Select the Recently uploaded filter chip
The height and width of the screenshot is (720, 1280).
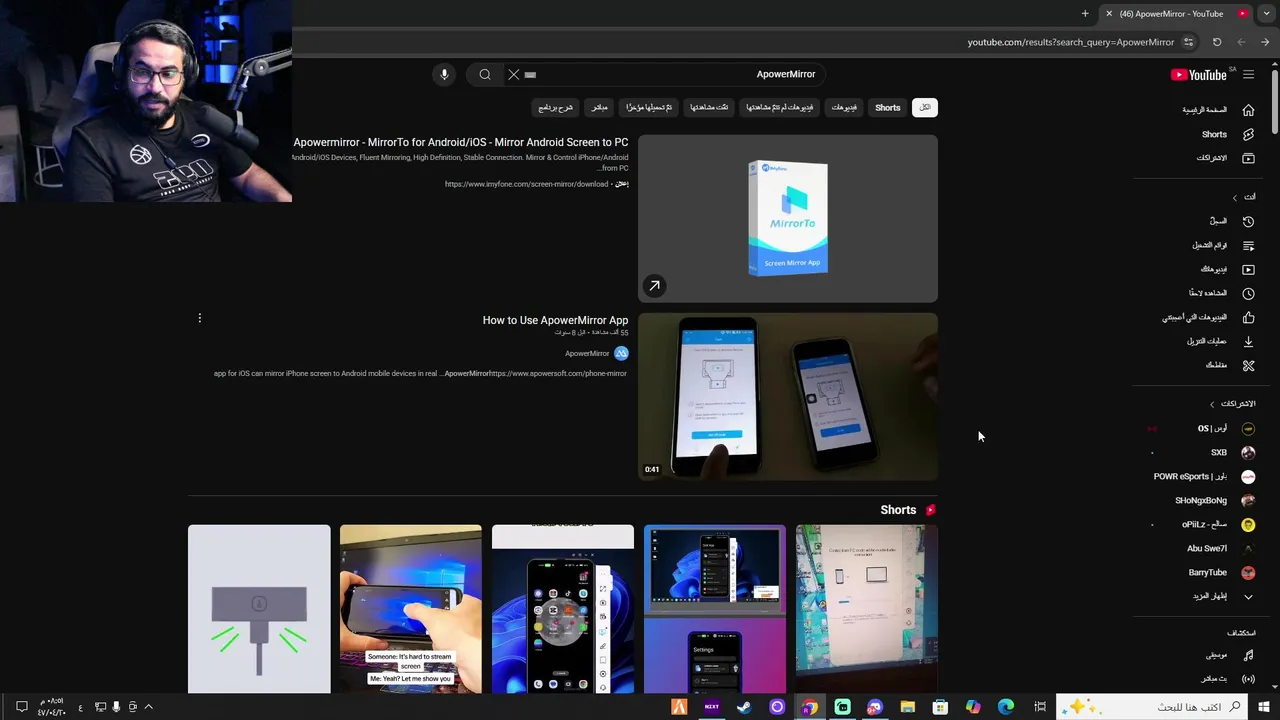649,107
